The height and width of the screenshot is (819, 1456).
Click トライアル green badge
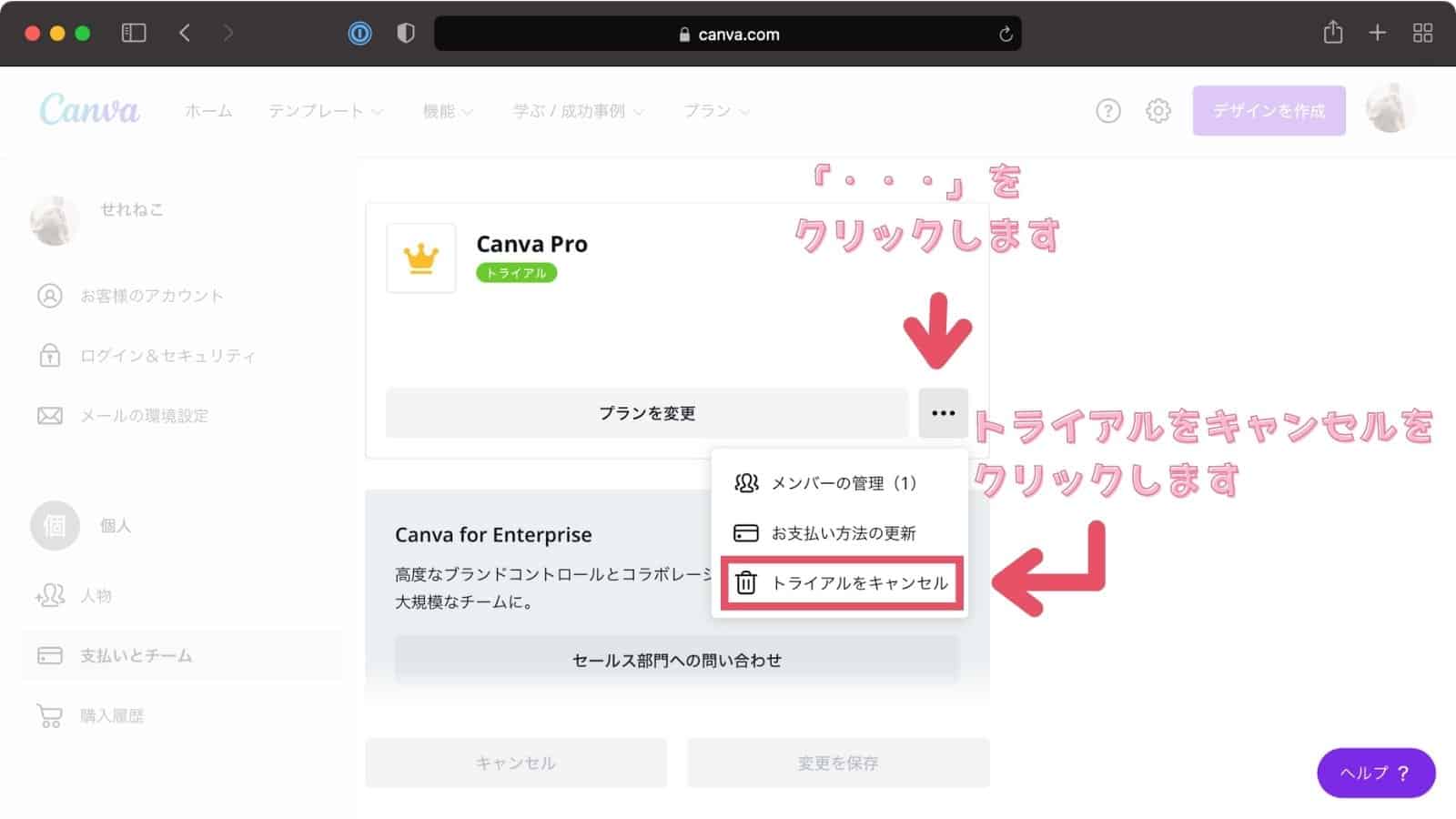coord(516,273)
